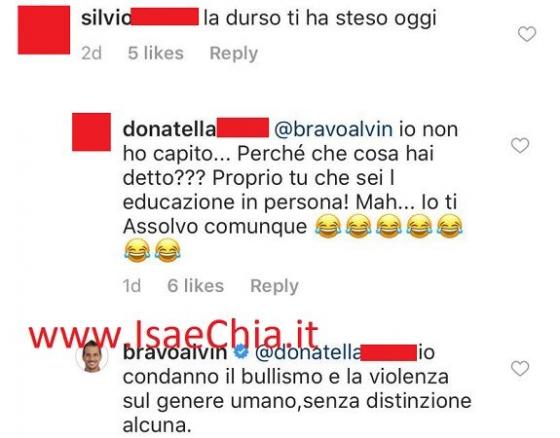
Task: Like donatella's comment with heart icon
Action: point(520,145)
